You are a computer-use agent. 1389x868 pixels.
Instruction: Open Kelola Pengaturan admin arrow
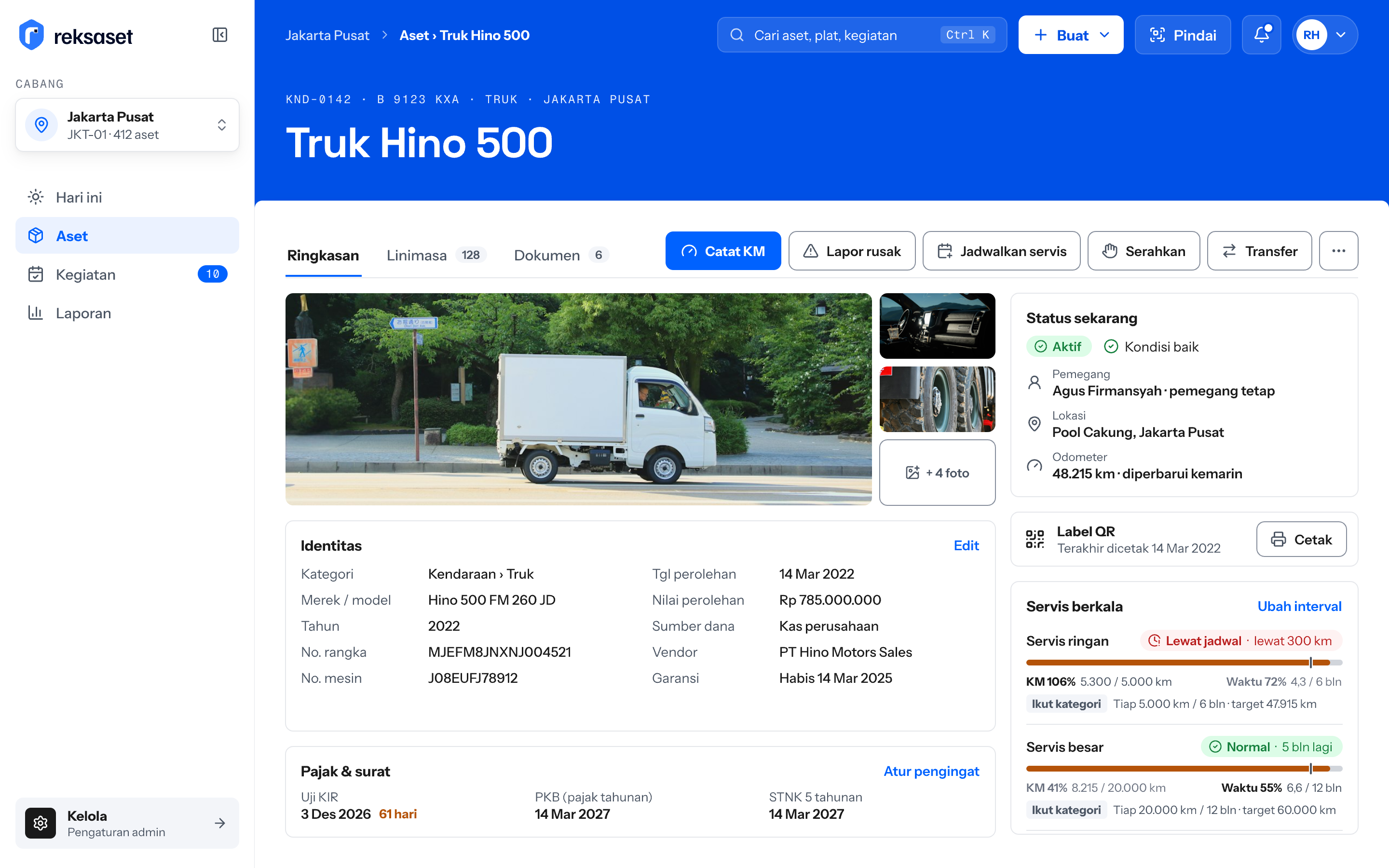[x=220, y=823]
